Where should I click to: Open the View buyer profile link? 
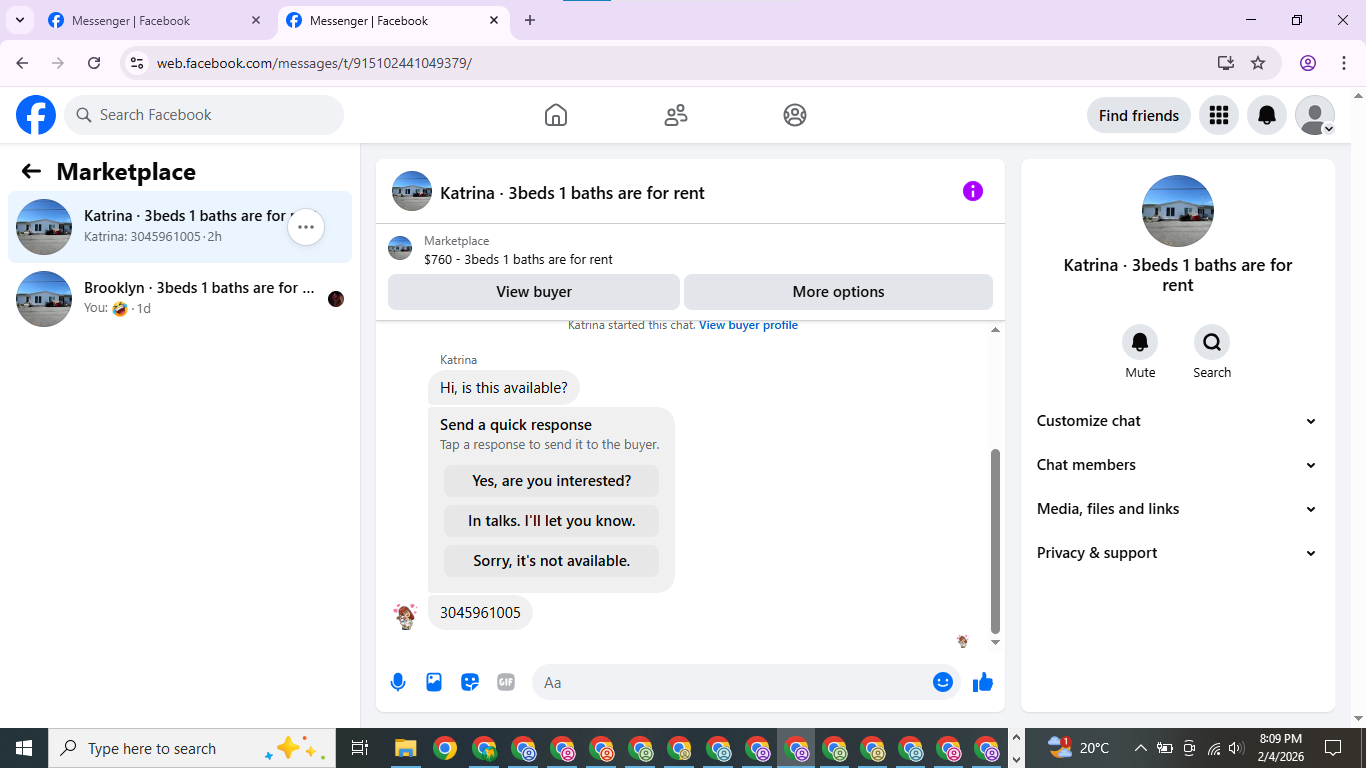pos(748,325)
